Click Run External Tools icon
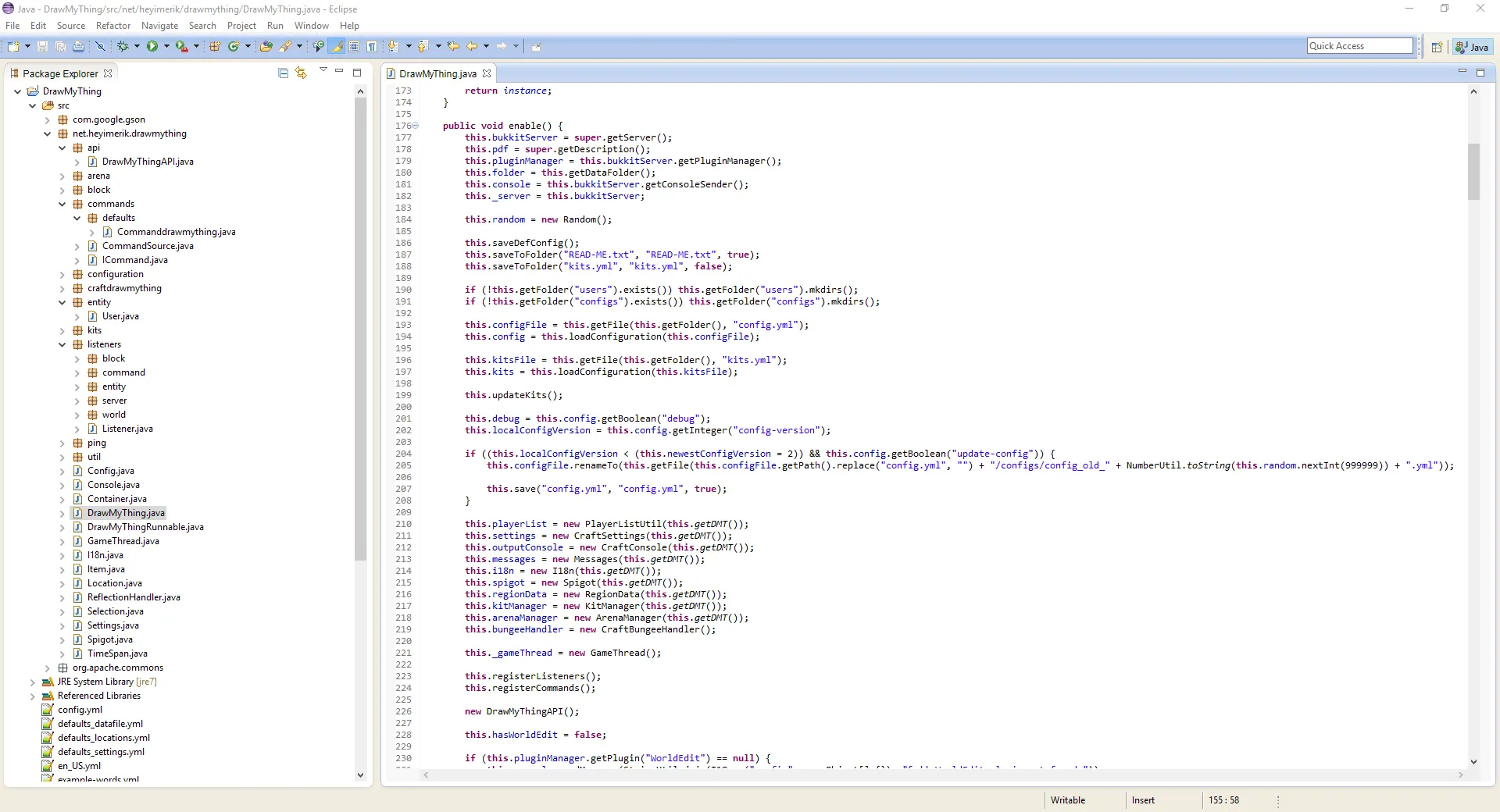This screenshot has width=1500, height=812. point(181,47)
